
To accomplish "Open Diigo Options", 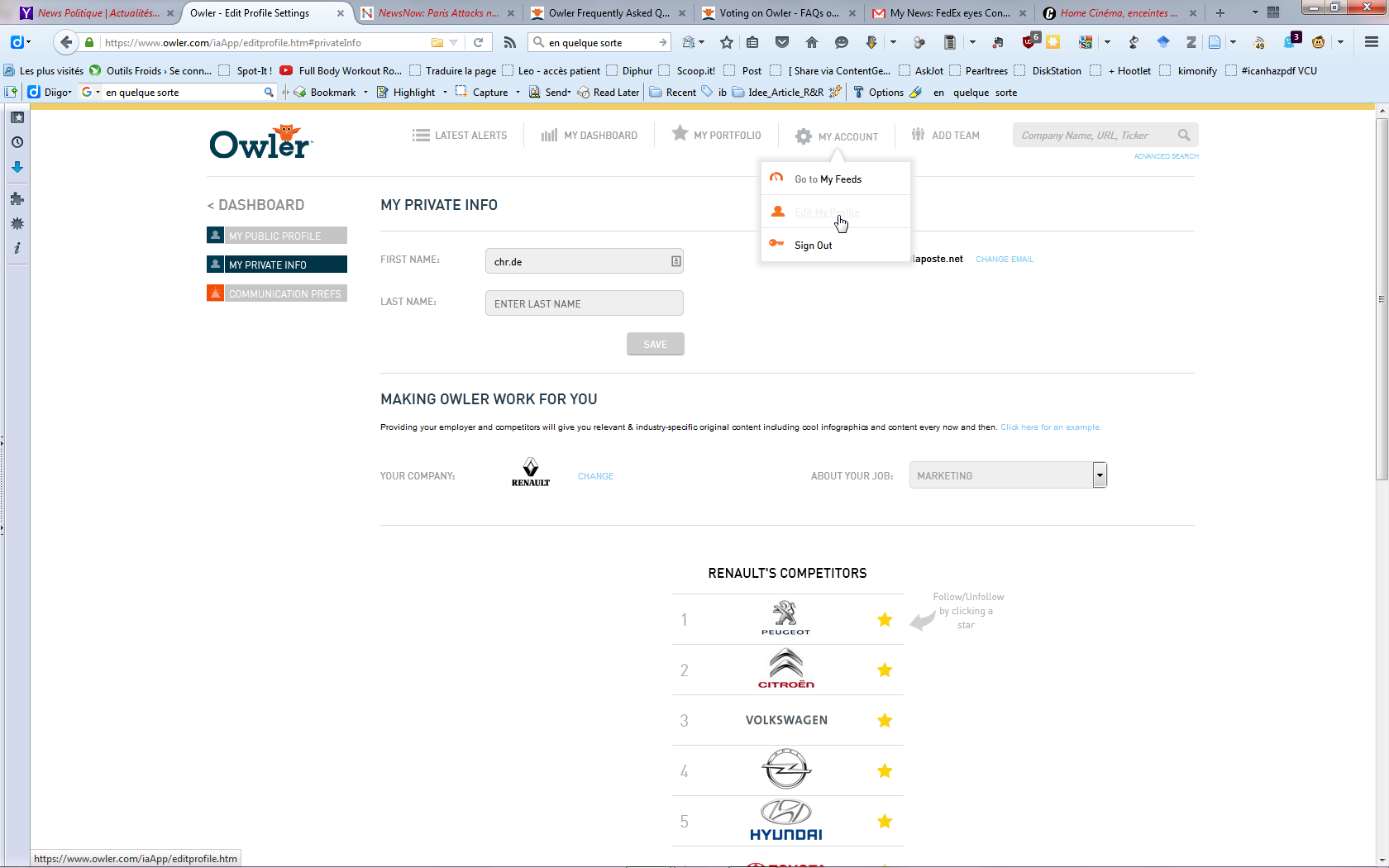I will tap(879, 92).
